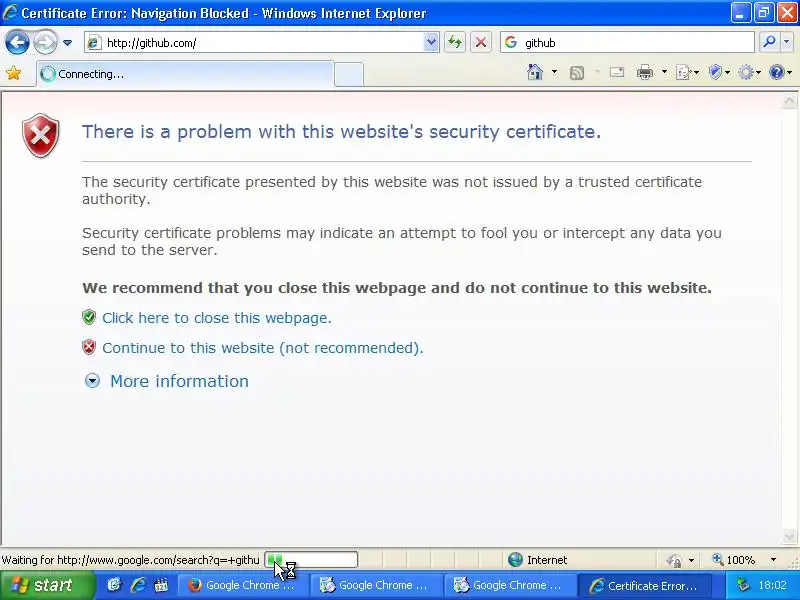The image size is (800, 600).
Task: Select the 'Certificate Error...' taskbar button
Action: (644, 585)
